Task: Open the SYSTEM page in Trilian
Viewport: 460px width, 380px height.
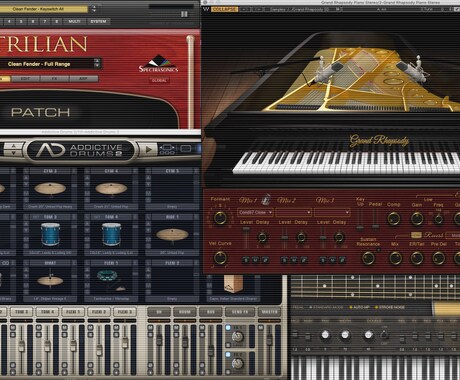Action: coord(98,22)
